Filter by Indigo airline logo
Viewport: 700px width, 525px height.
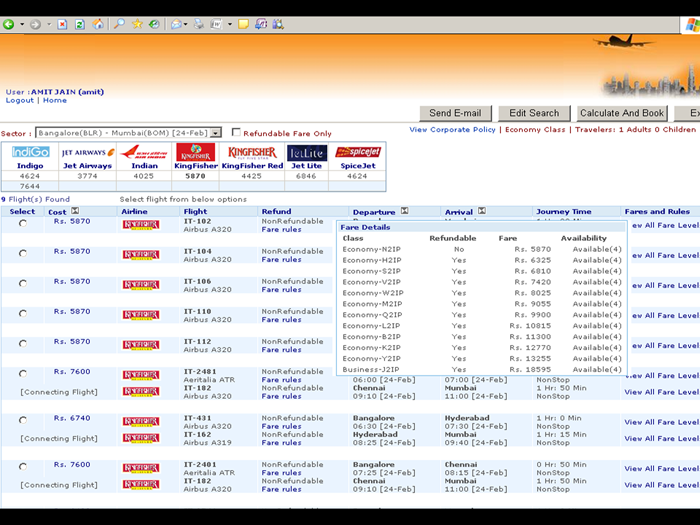[30, 152]
